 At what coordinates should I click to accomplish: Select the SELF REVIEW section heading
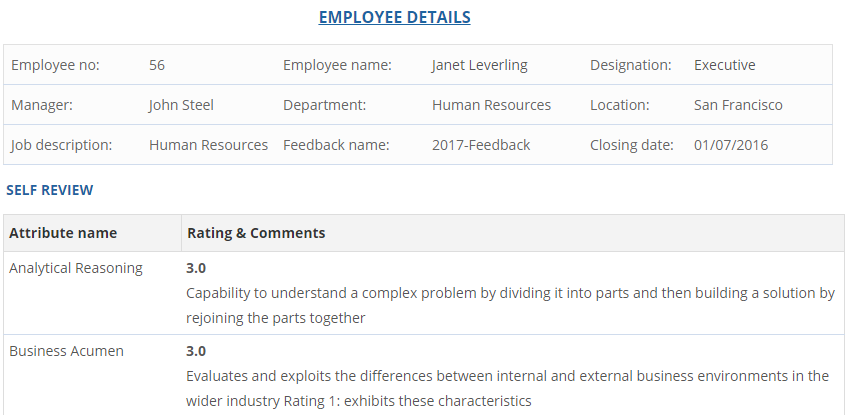[x=50, y=189]
